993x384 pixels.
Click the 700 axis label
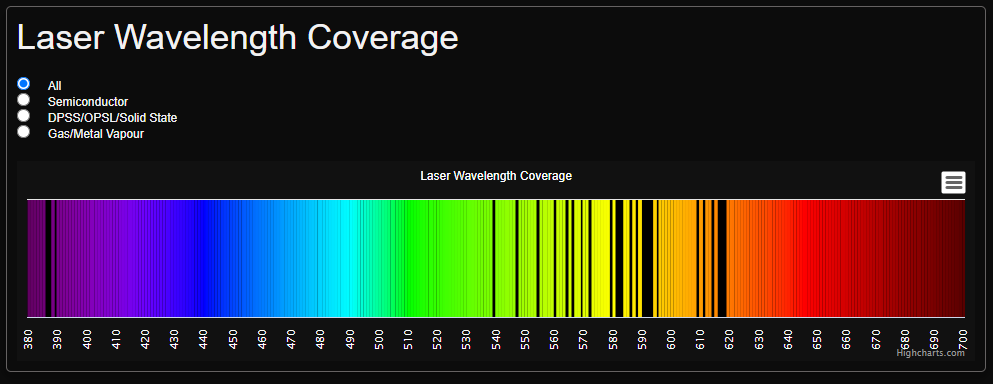(x=963, y=340)
